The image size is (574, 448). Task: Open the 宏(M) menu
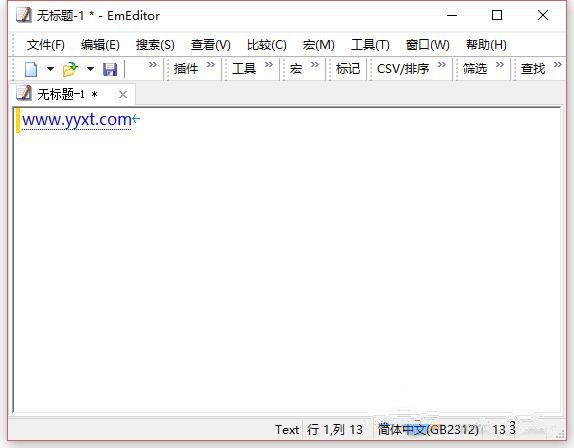pos(318,45)
